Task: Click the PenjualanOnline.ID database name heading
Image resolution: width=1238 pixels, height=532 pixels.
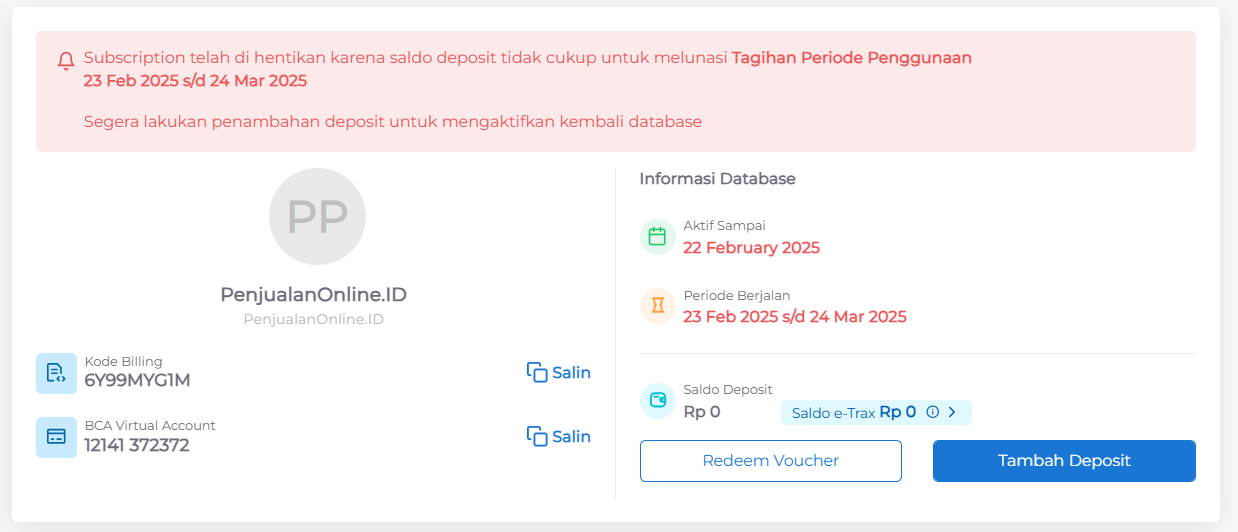Action: pyautogui.click(x=314, y=295)
